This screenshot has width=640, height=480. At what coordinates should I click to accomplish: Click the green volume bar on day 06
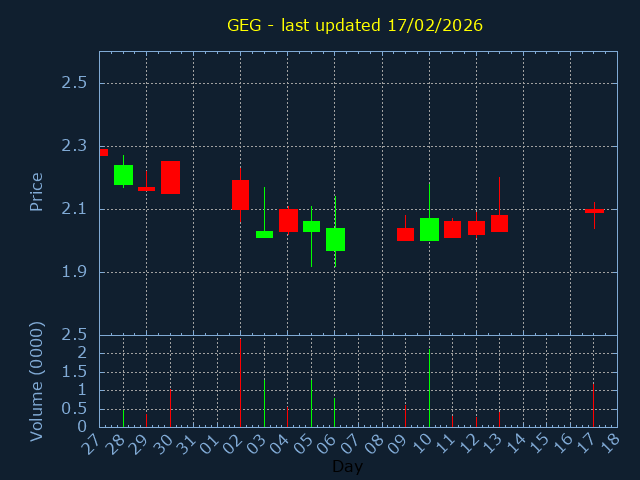pos(335,412)
